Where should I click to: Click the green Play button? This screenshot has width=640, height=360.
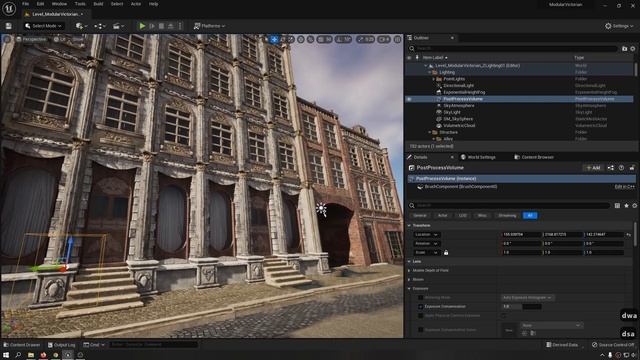142,26
